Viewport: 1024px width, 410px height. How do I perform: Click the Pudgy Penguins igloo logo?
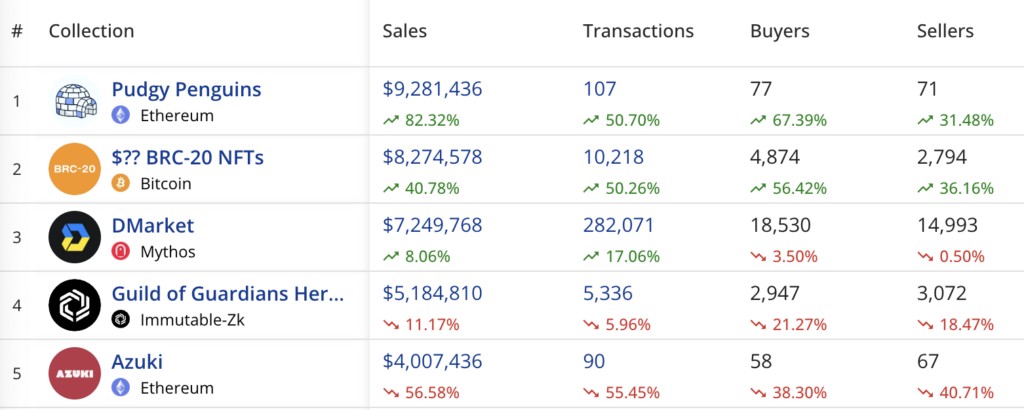tap(75, 101)
